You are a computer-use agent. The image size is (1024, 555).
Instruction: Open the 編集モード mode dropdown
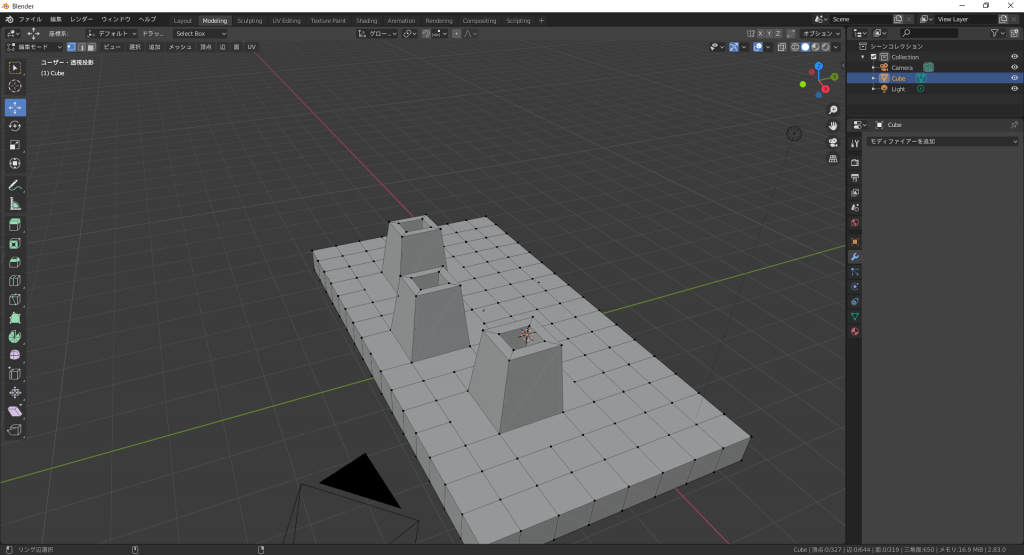click(34, 47)
